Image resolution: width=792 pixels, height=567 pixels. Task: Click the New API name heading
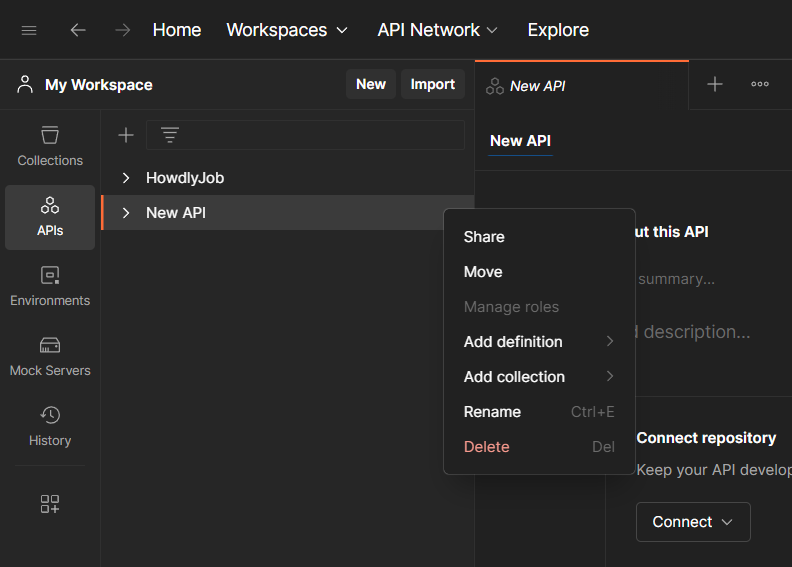[520, 141]
